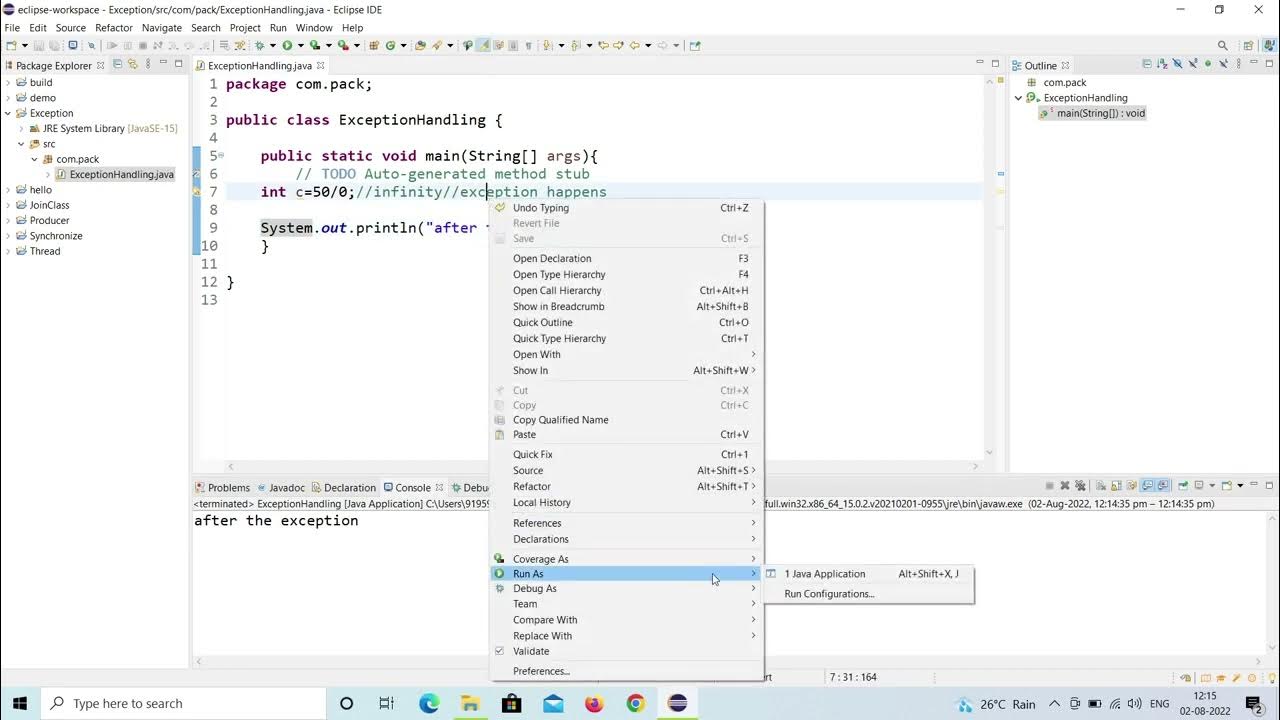Viewport: 1280px width, 720px height.
Task: Switch to the Javadoc tab
Action: click(280, 488)
